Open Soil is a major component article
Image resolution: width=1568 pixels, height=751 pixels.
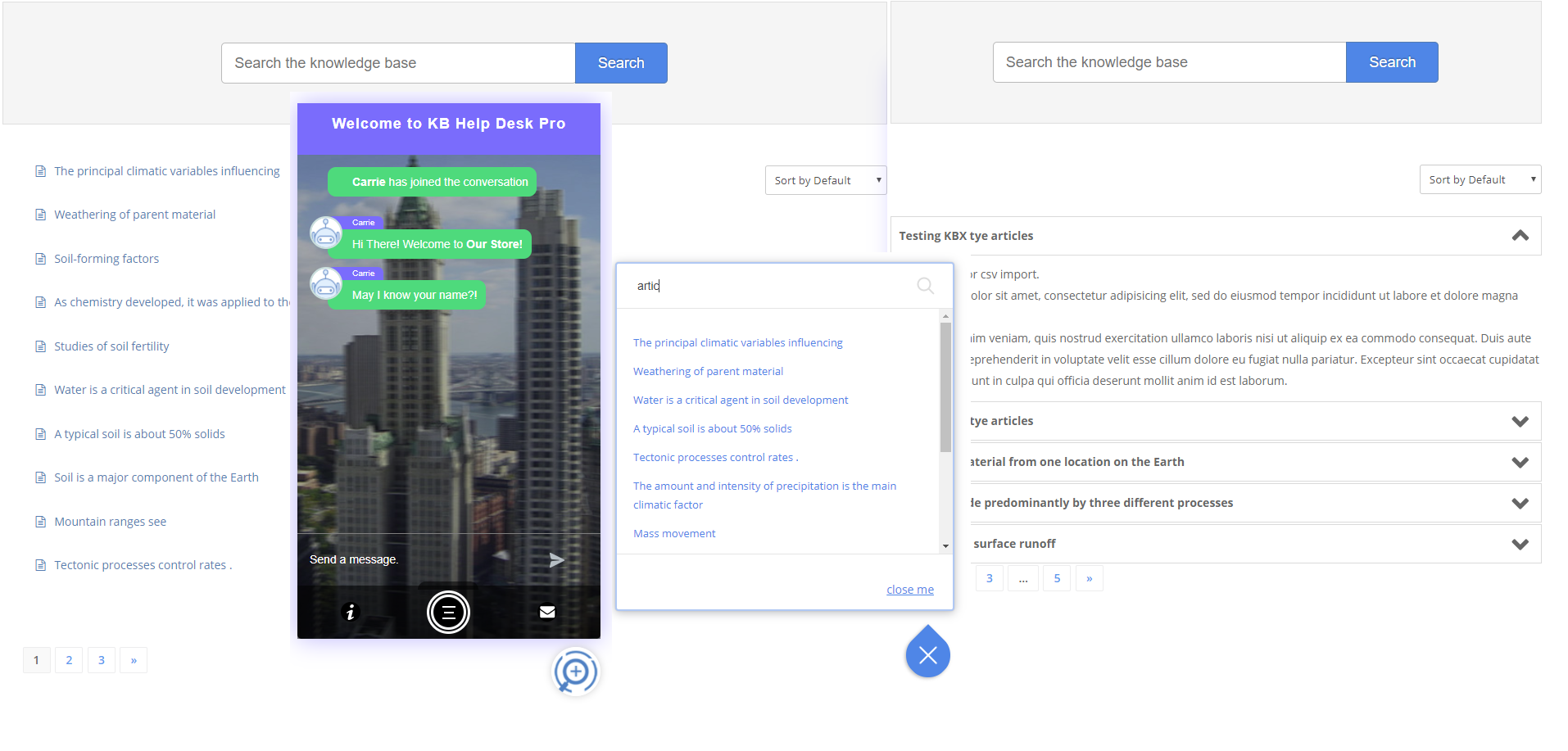(x=156, y=477)
